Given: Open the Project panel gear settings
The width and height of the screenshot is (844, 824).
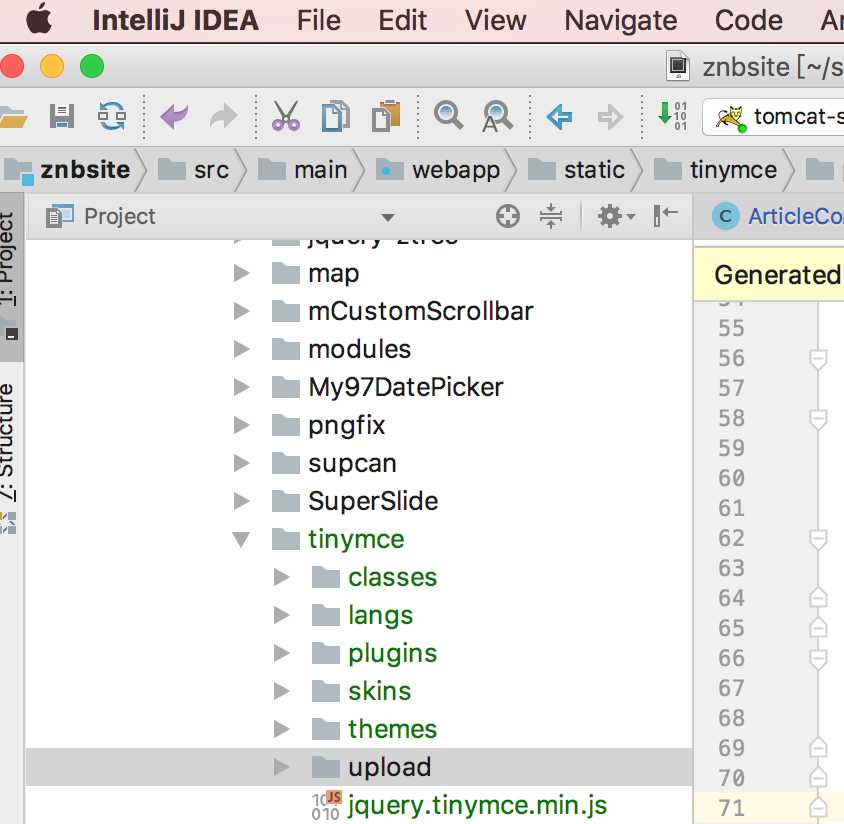Looking at the screenshot, I should coord(616,216).
